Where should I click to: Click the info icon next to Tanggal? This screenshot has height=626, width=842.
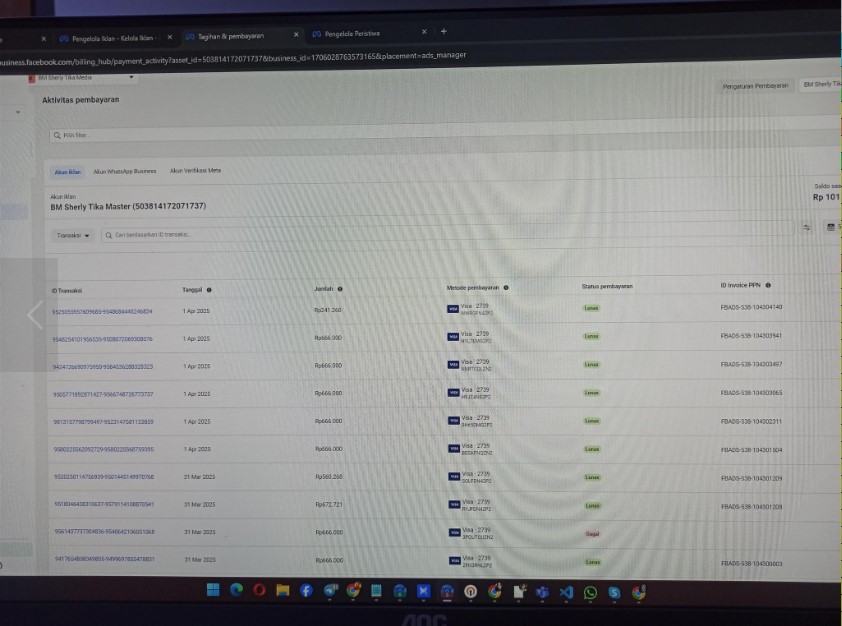pyautogui.click(x=209, y=290)
